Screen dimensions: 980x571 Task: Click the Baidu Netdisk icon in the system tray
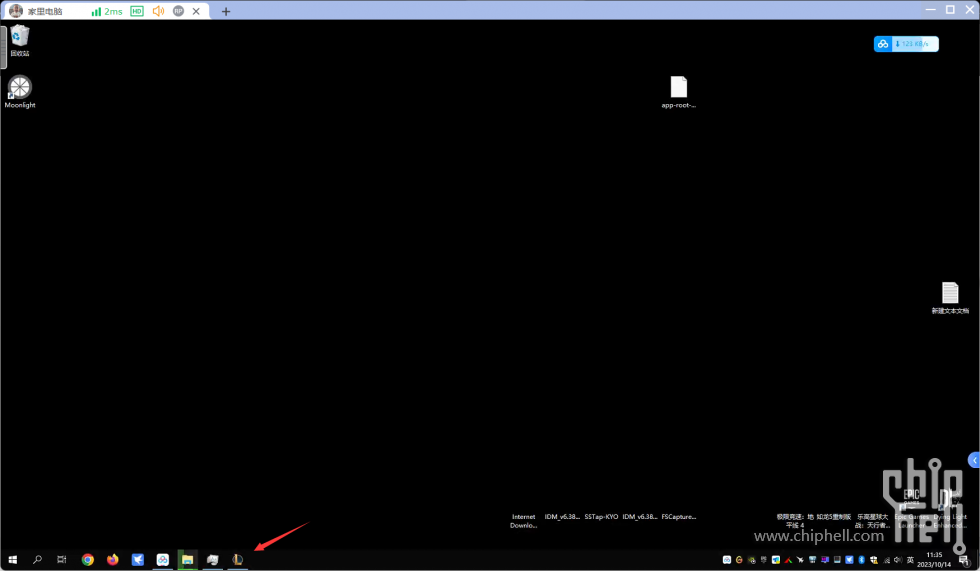[x=727, y=560]
